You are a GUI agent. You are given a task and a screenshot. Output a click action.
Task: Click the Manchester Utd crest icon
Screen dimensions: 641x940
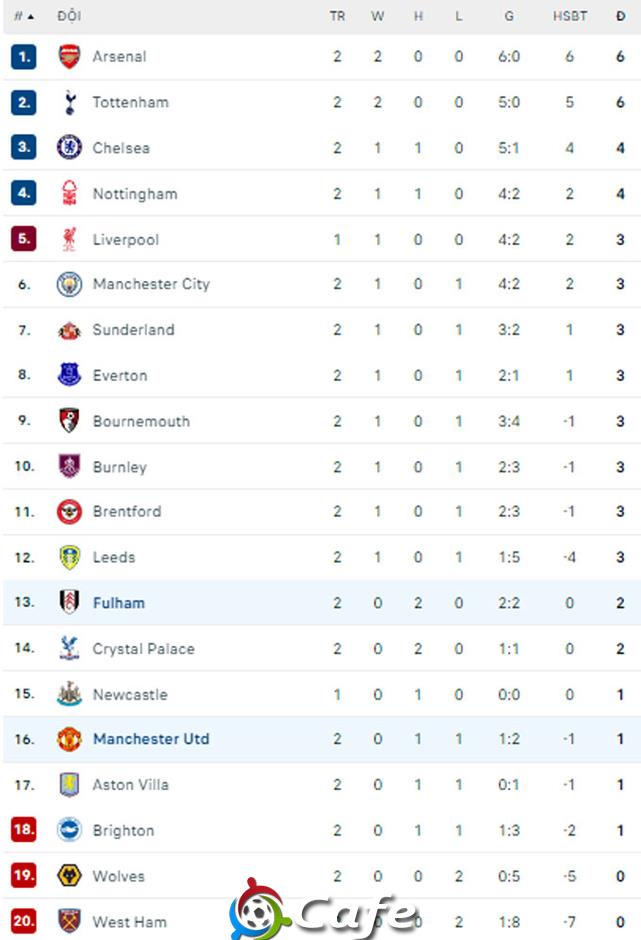pyautogui.click(x=69, y=739)
